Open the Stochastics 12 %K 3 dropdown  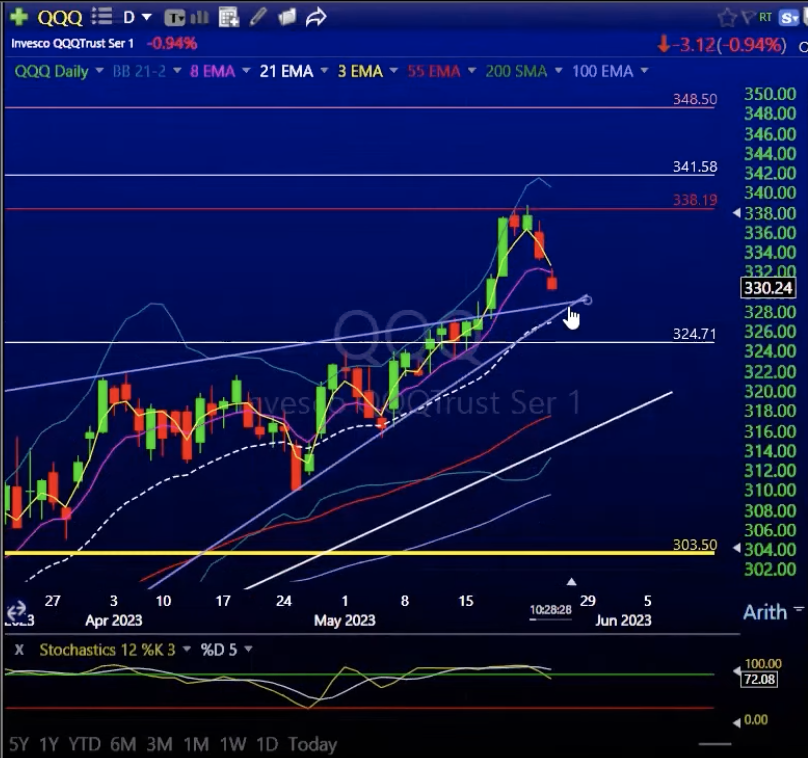(x=187, y=649)
